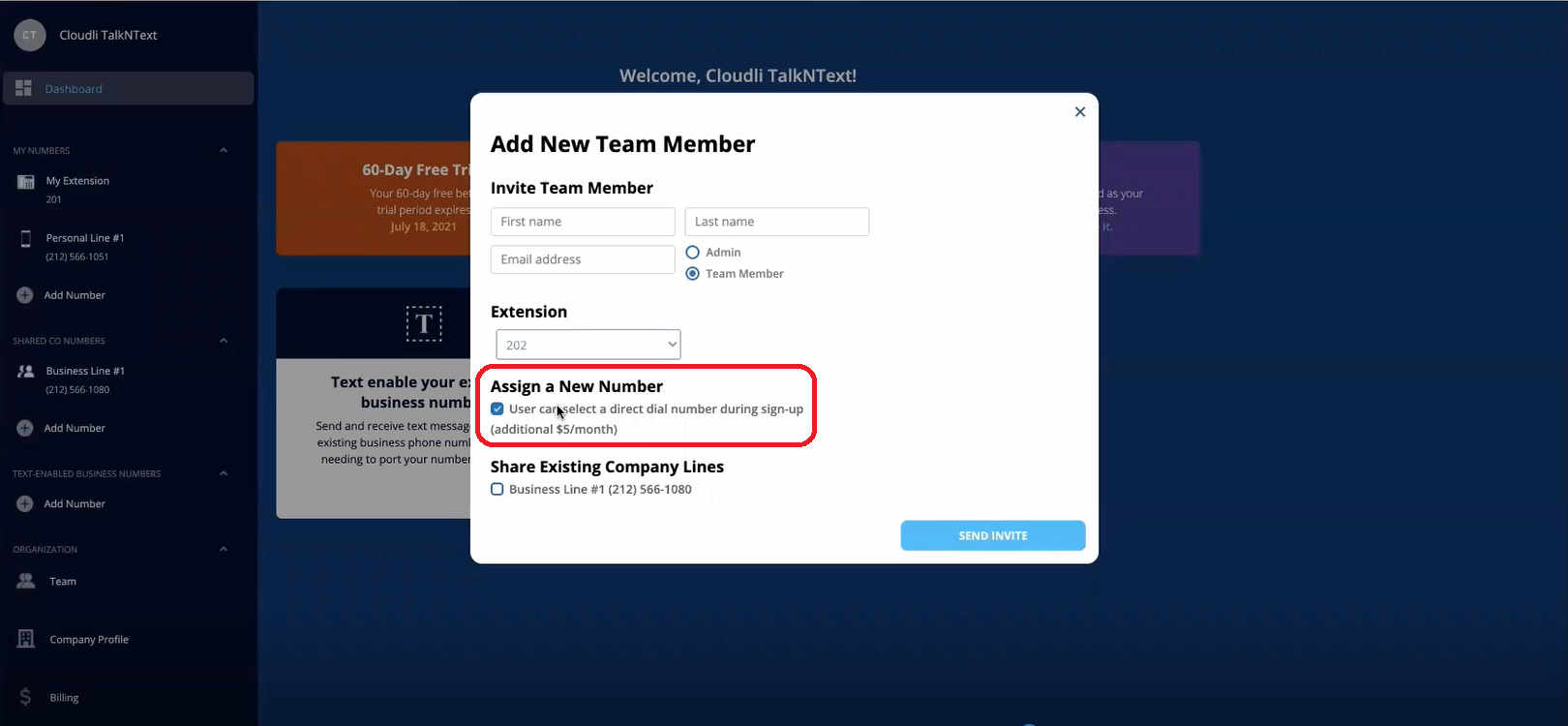The height and width of the screenshot is (726, 1568).
Task: Click the Share Existing Company Lines heading
Action: tap(607, 467)
